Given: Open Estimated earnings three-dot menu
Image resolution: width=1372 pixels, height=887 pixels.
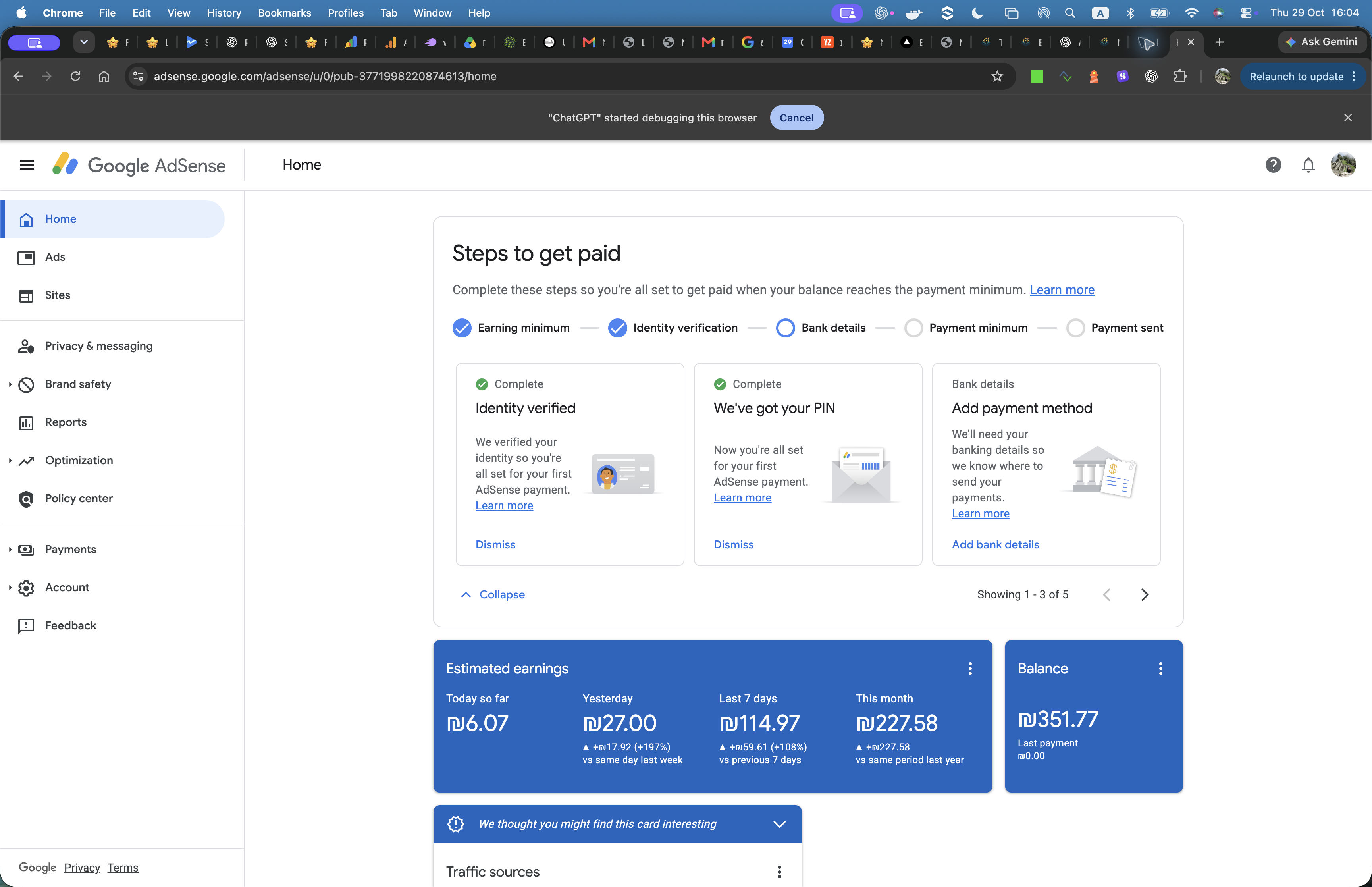Looking at the screenshot, I should pos(970,668).
